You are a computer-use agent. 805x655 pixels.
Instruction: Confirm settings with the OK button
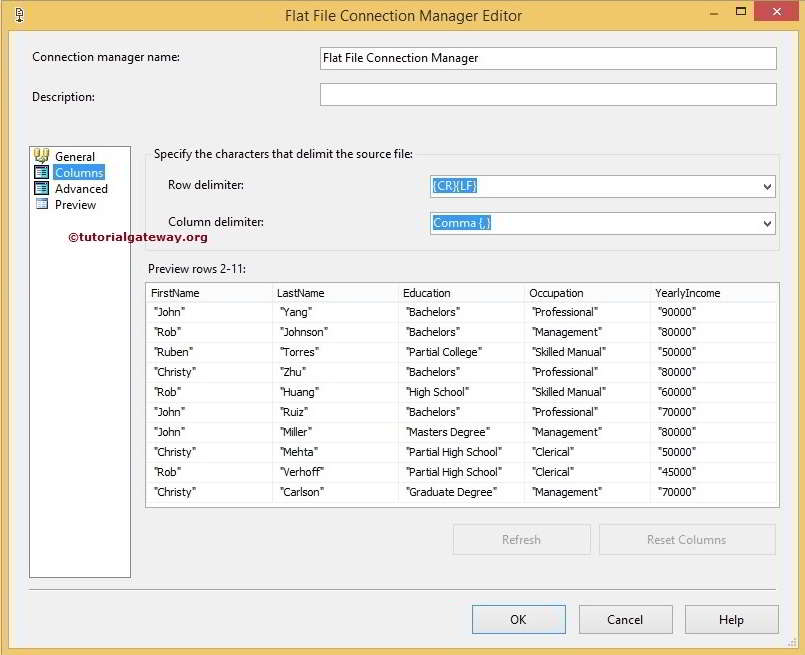pos(518,619)
